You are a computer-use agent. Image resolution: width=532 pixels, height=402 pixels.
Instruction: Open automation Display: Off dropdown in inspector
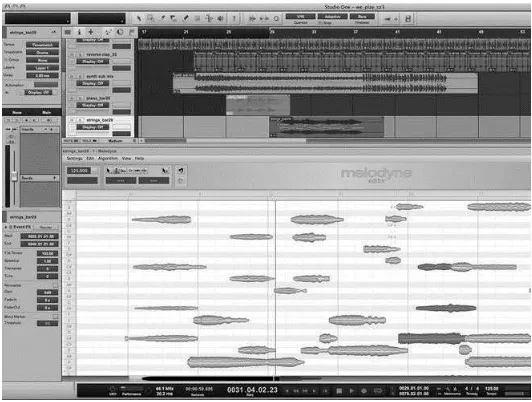pos(38,92)
